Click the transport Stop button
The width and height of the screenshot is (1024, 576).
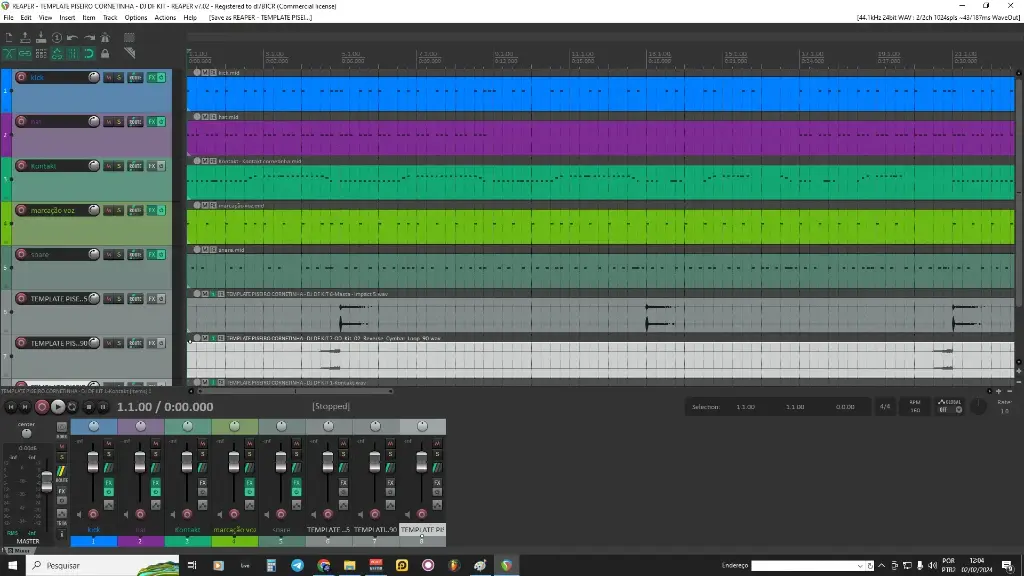tap(89, 407)
